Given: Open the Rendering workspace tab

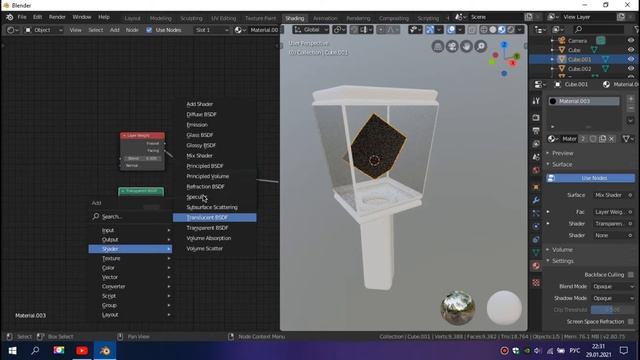Looking at the screenshot, I should (358, 18).
